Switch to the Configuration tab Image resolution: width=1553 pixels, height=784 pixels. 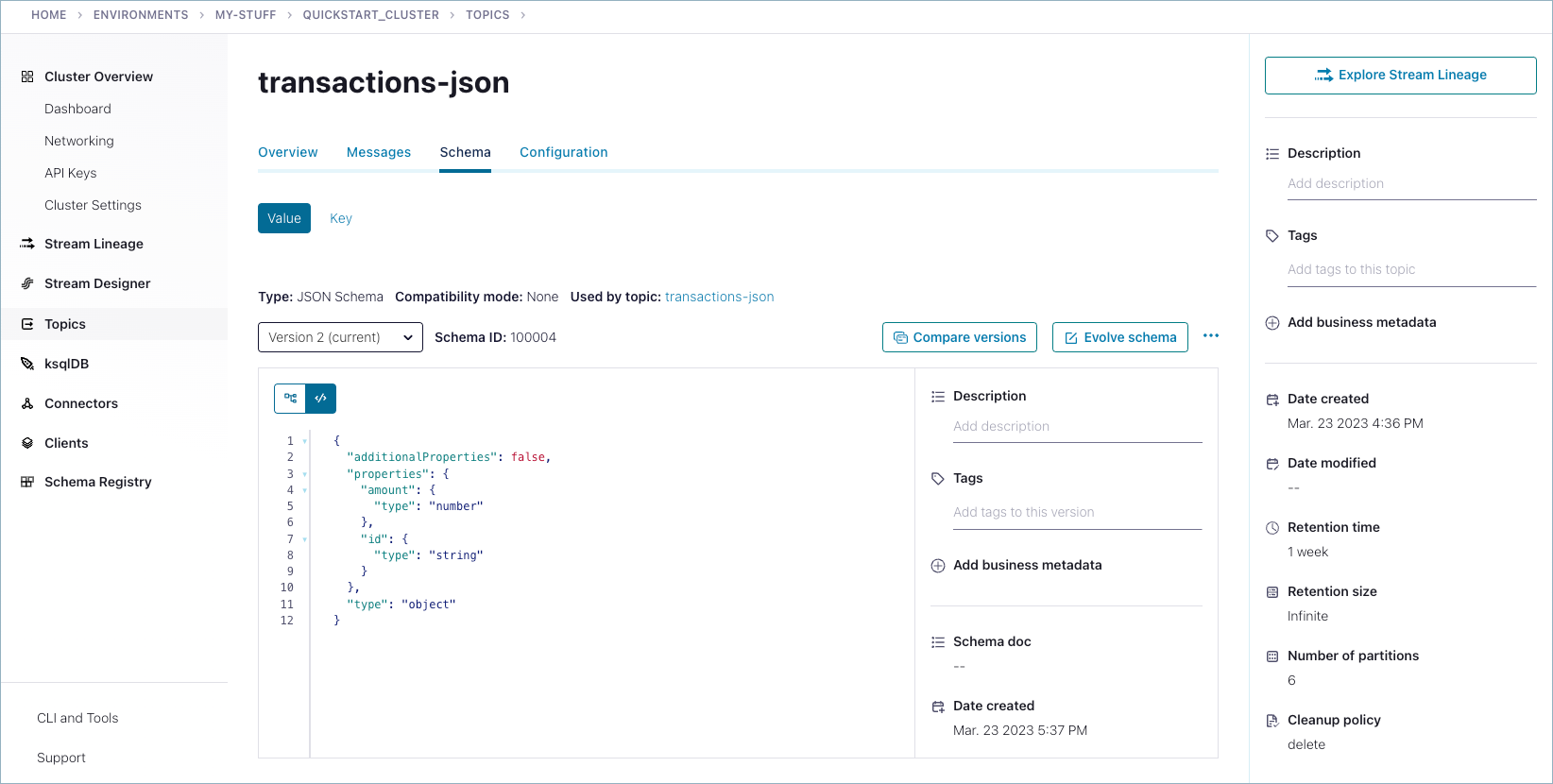(563, 152)
